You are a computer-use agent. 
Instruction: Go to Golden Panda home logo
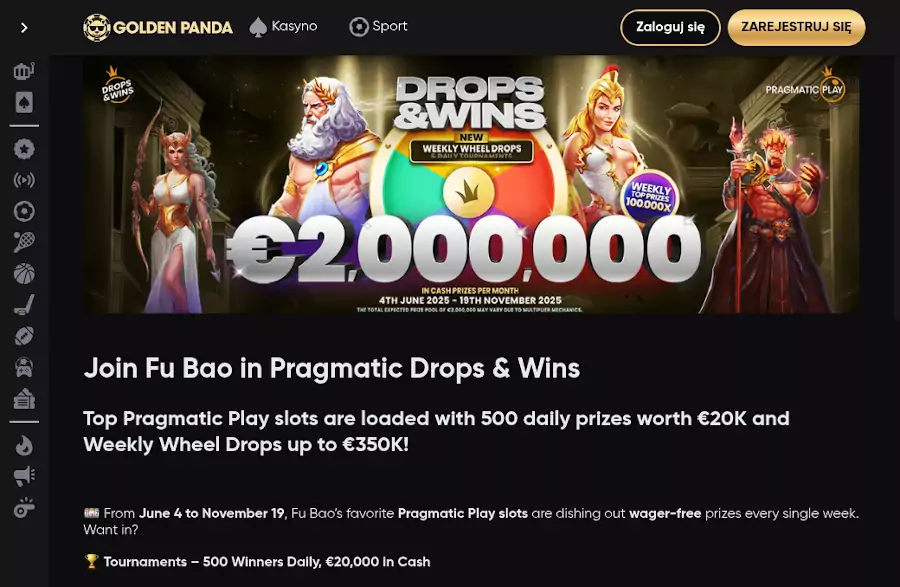[158, 27]
